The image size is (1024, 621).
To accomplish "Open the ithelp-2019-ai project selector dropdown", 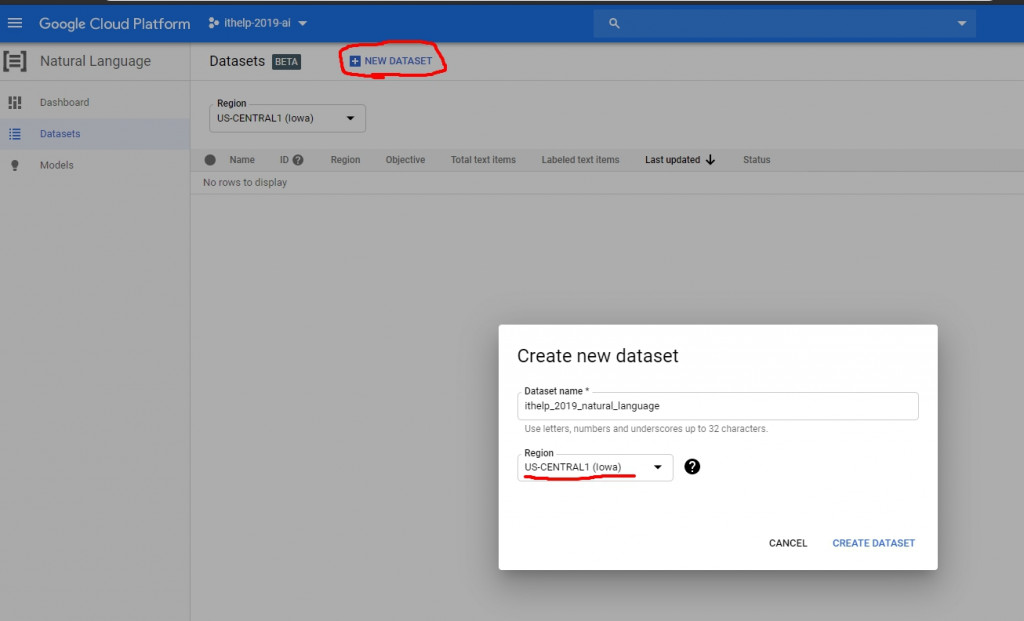I will (258, 23).
